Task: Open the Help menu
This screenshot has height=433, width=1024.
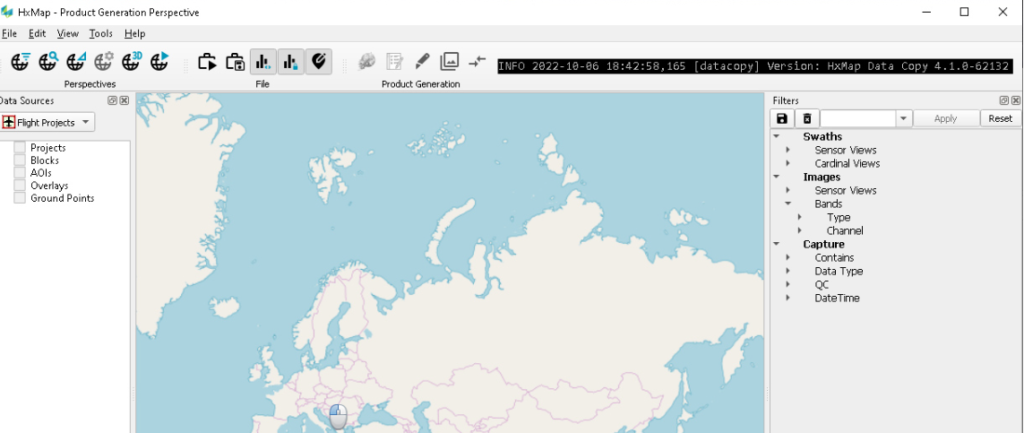Action: point(135,33)
